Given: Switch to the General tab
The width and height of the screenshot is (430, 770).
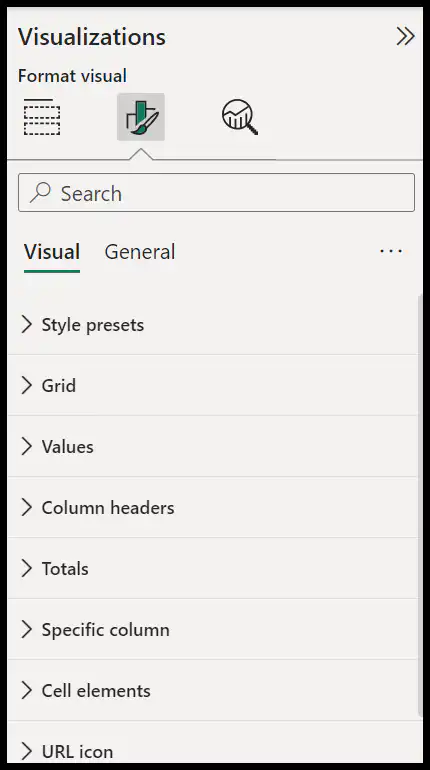Looking at the screenshot, I should 140,252.
